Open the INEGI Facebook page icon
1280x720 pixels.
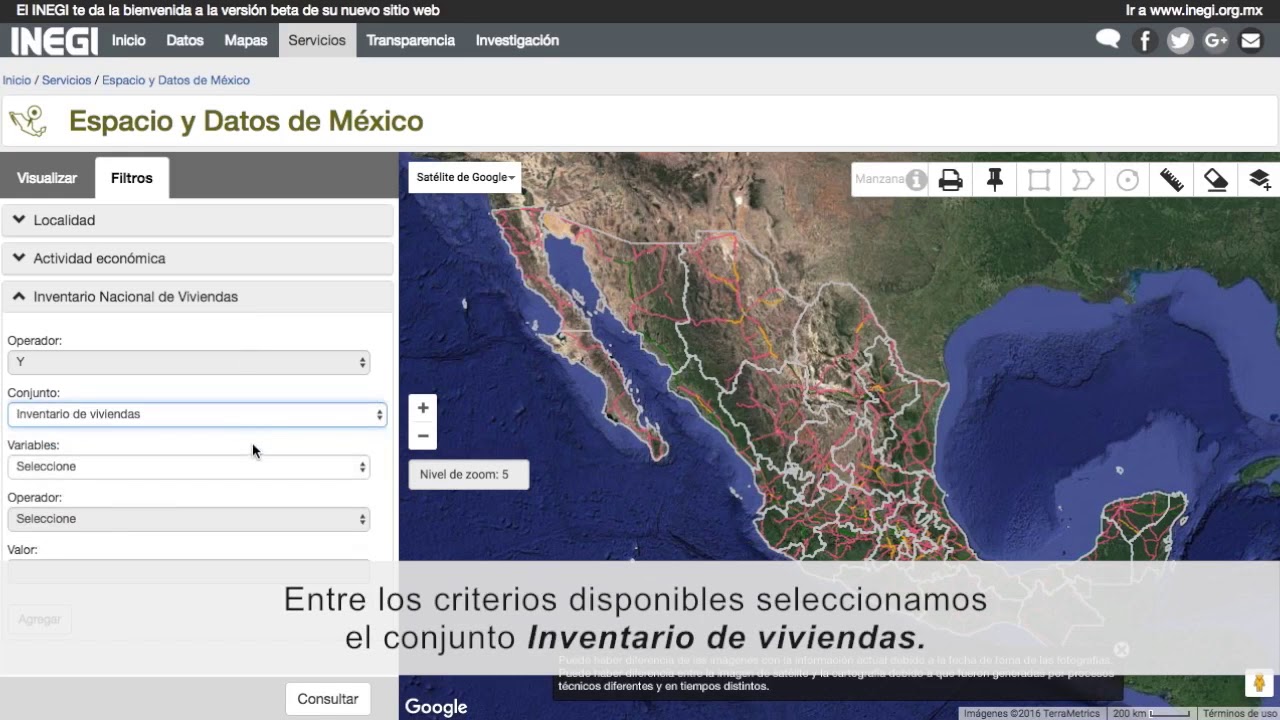1145,41
